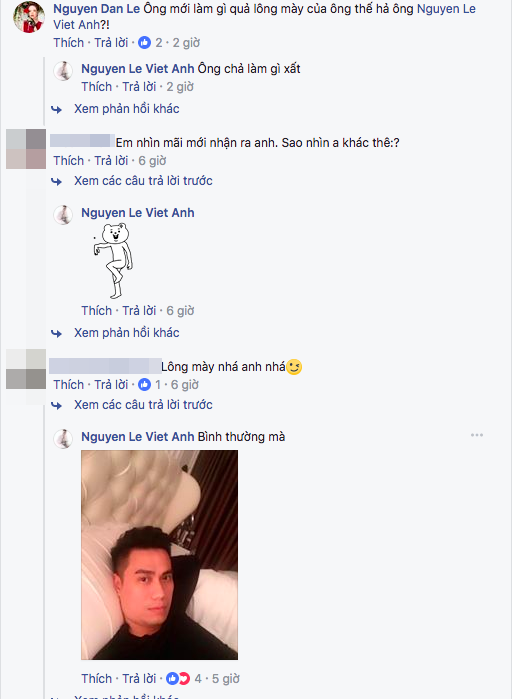Click the like icon on the 'Lông mày nhá anh nhá' comment

[144, 385]
